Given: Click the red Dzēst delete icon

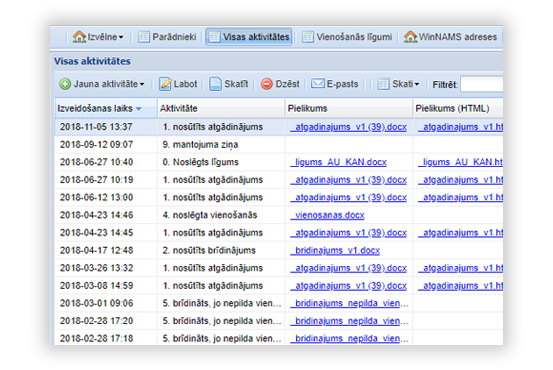Looking at the screenshot, I should click(267, 84).
